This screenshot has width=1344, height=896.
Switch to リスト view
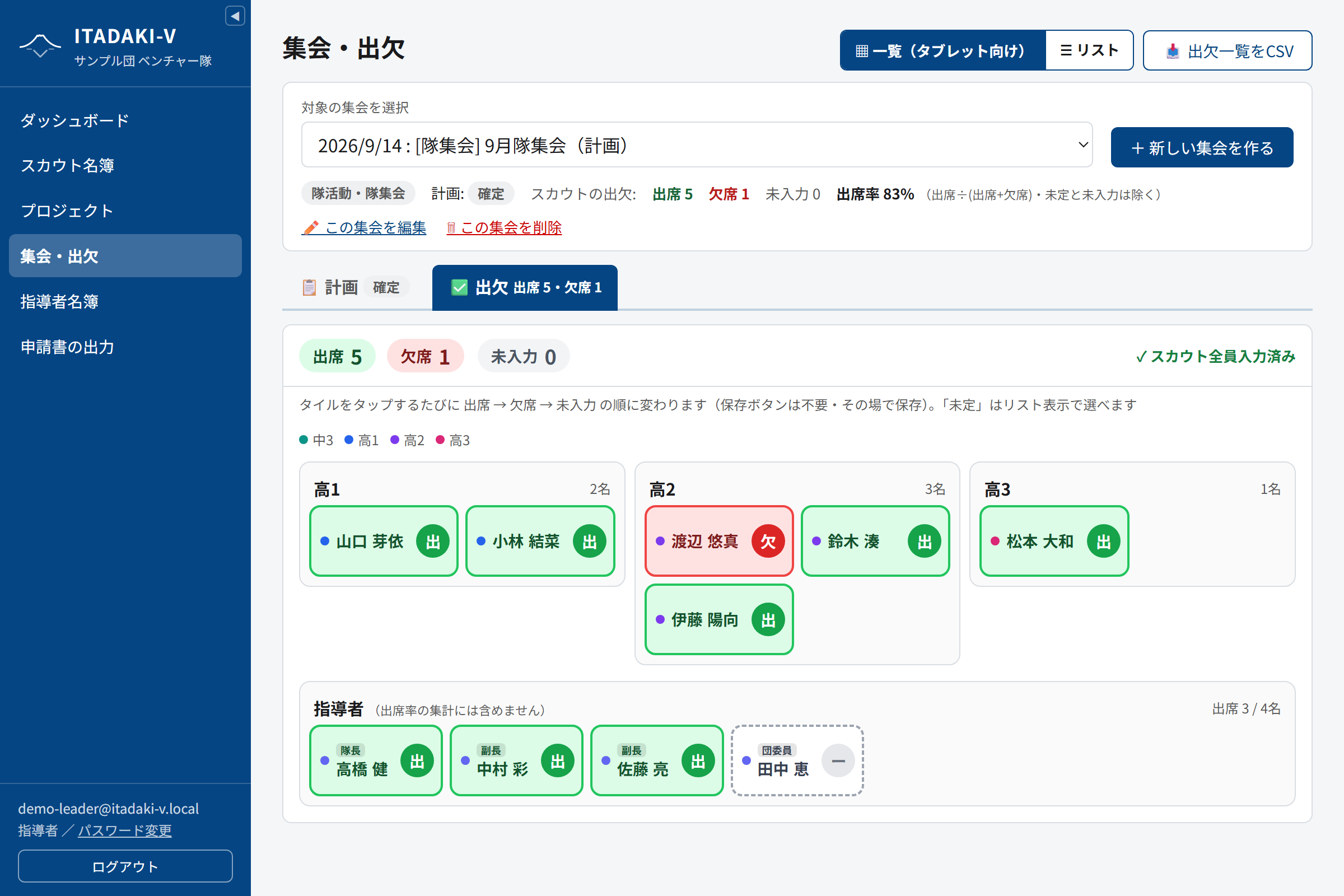click(x=1089, y=50)
